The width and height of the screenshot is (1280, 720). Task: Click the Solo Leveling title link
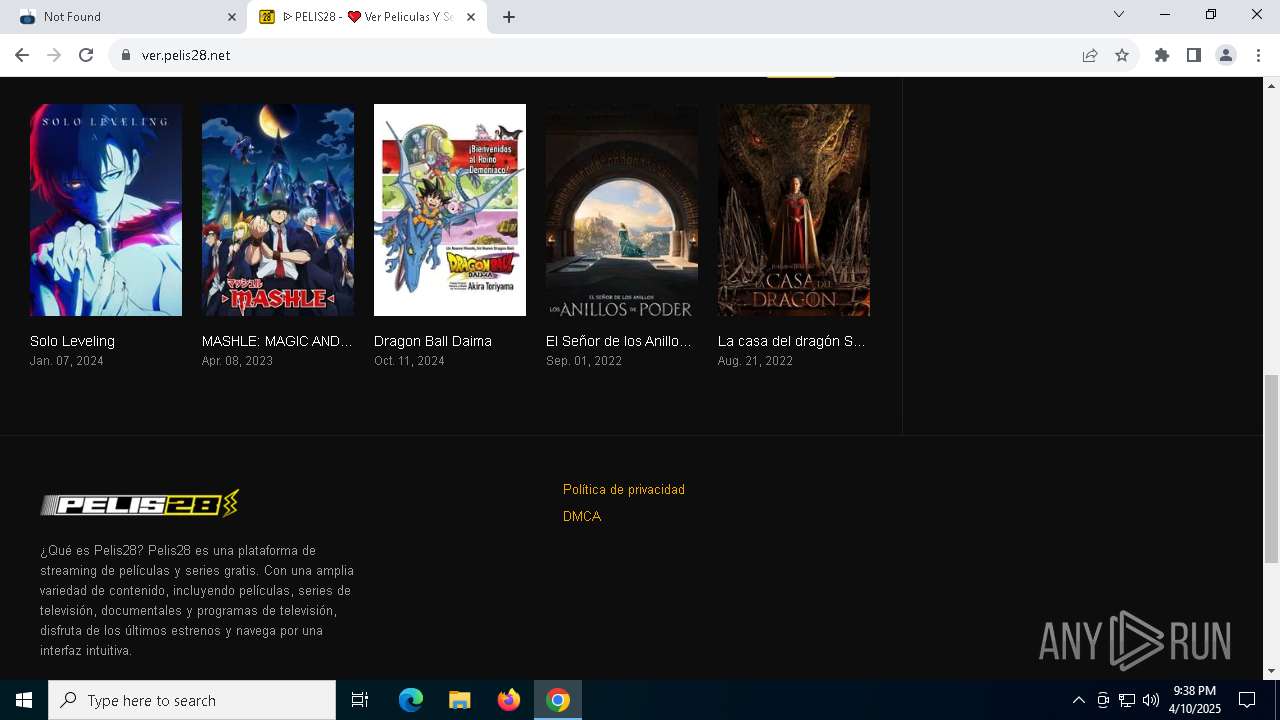click(72, 341)
